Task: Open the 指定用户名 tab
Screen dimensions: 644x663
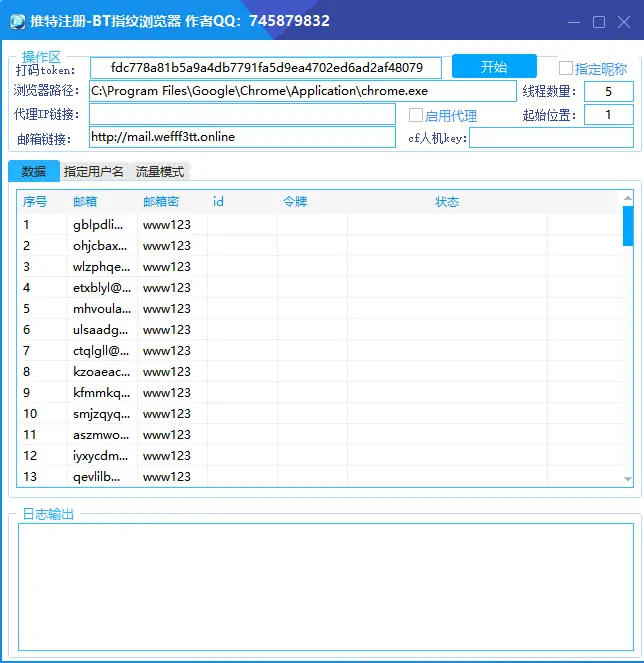Action: tap(94, 172)
